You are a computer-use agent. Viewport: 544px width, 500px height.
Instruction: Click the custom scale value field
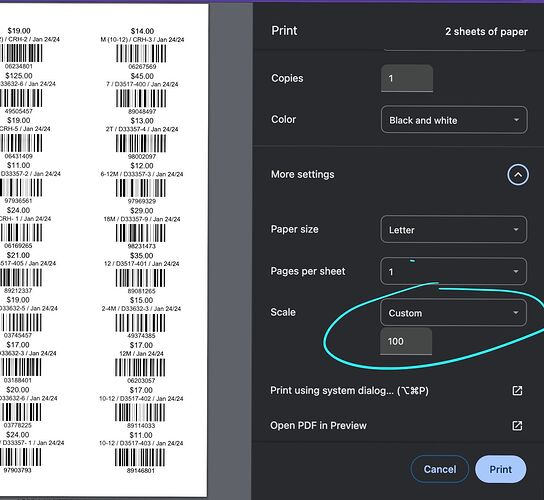tap(406, 341)
